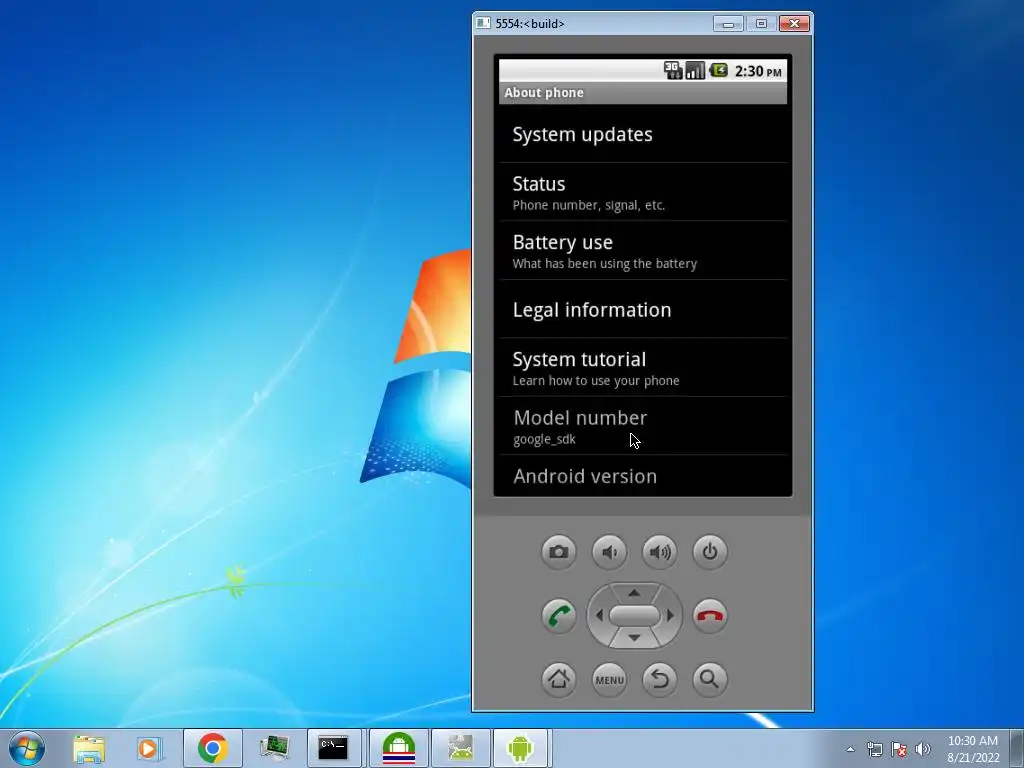Open the command prompt taskbar item
Screen dimensions: 1024x768
point(333,748)
